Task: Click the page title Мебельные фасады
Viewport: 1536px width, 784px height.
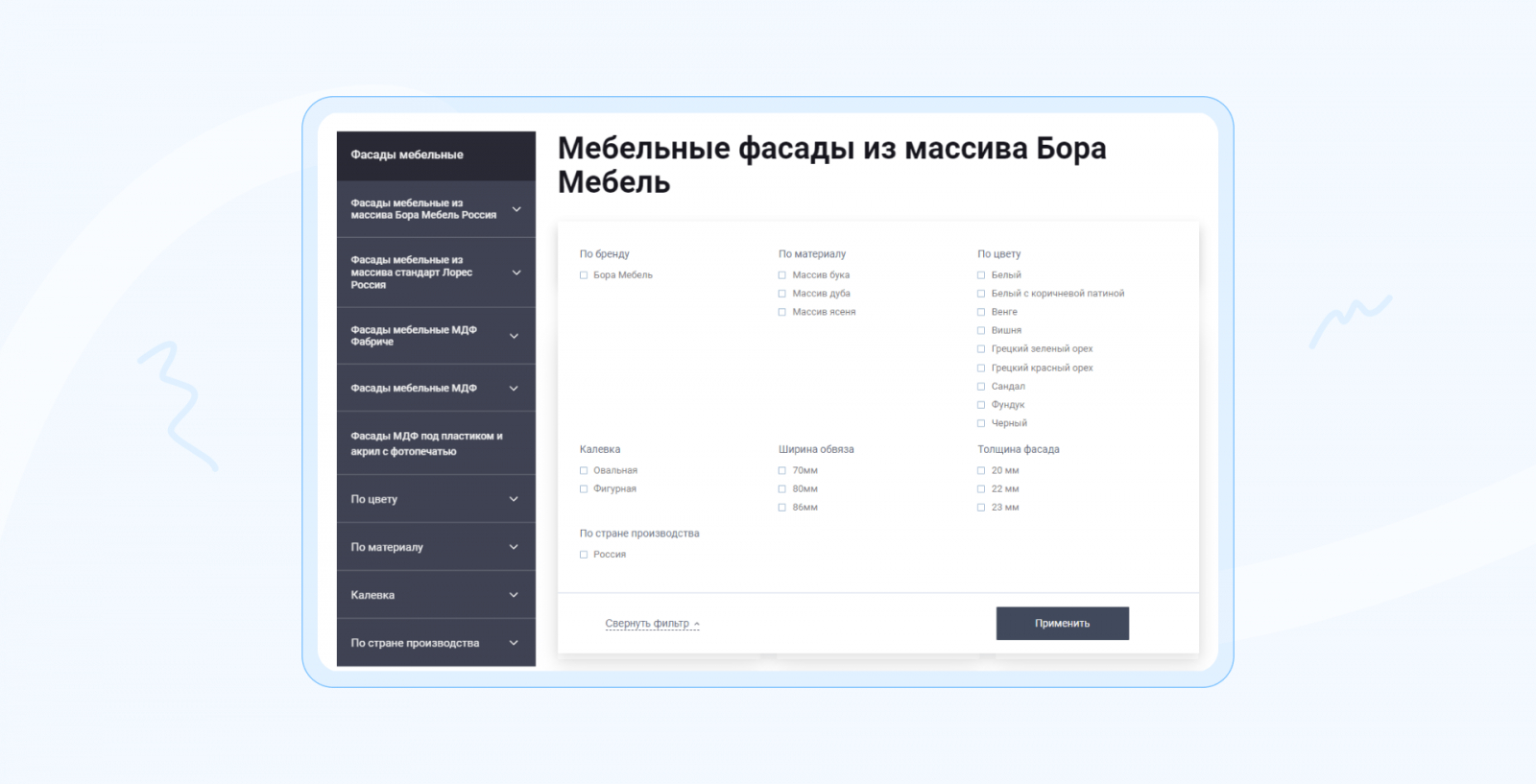Action: pos(832,165)
